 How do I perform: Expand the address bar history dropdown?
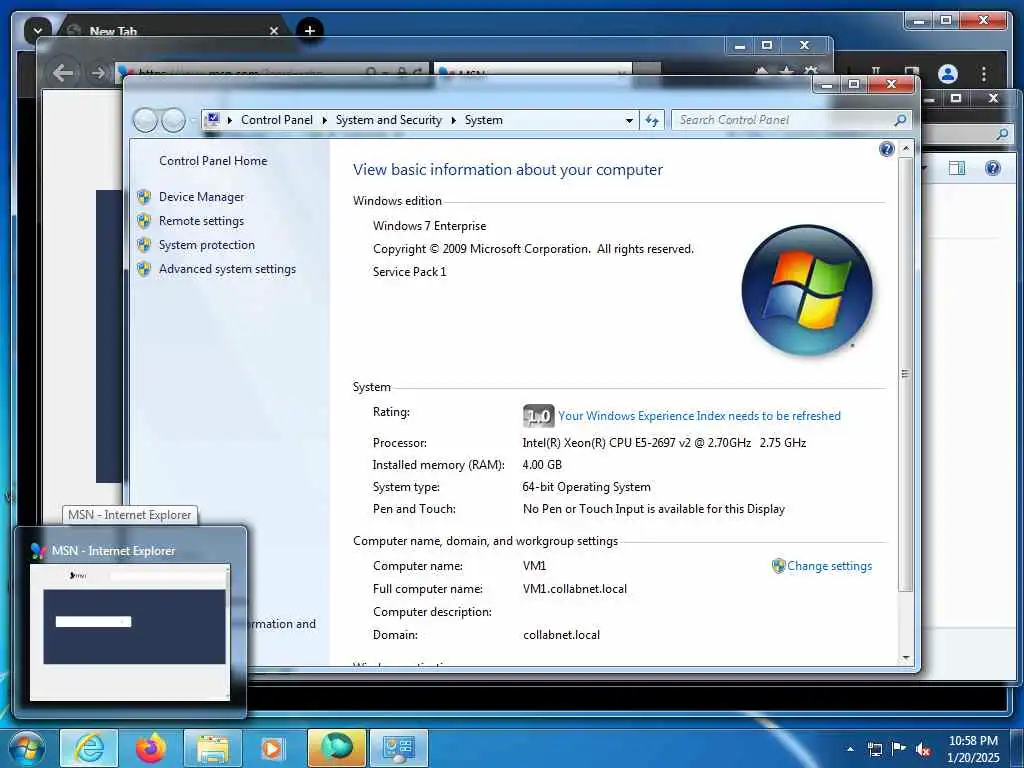[629, 120]
